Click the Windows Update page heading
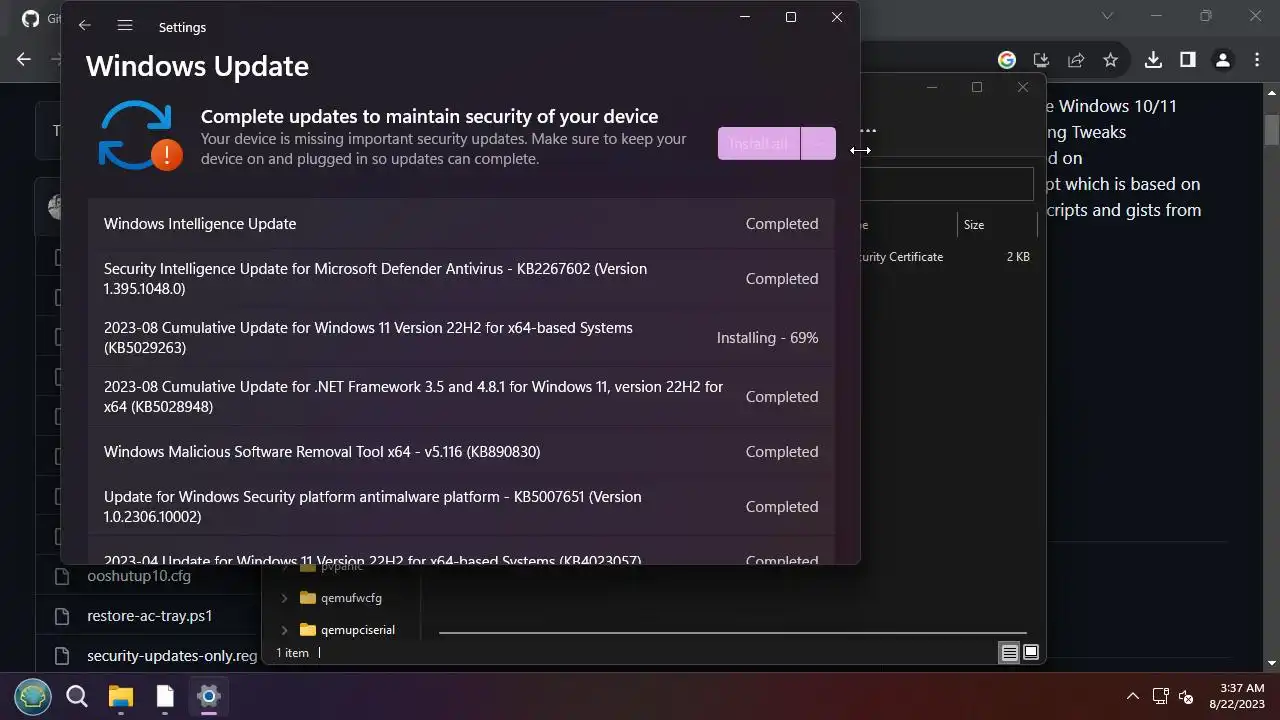 pyautogui.click(x=197, y=66)
